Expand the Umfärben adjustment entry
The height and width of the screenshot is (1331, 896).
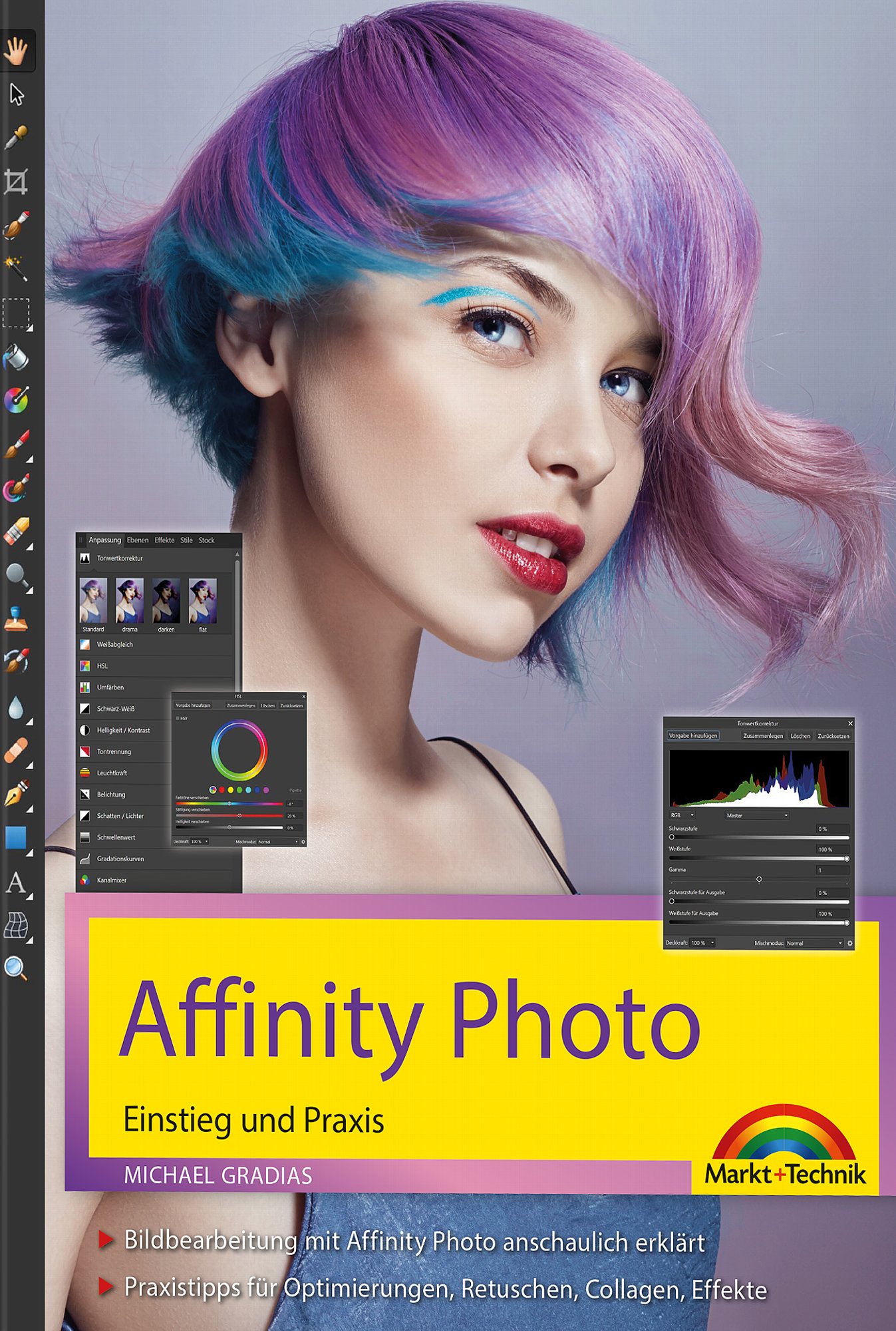(x=155, y=687)
